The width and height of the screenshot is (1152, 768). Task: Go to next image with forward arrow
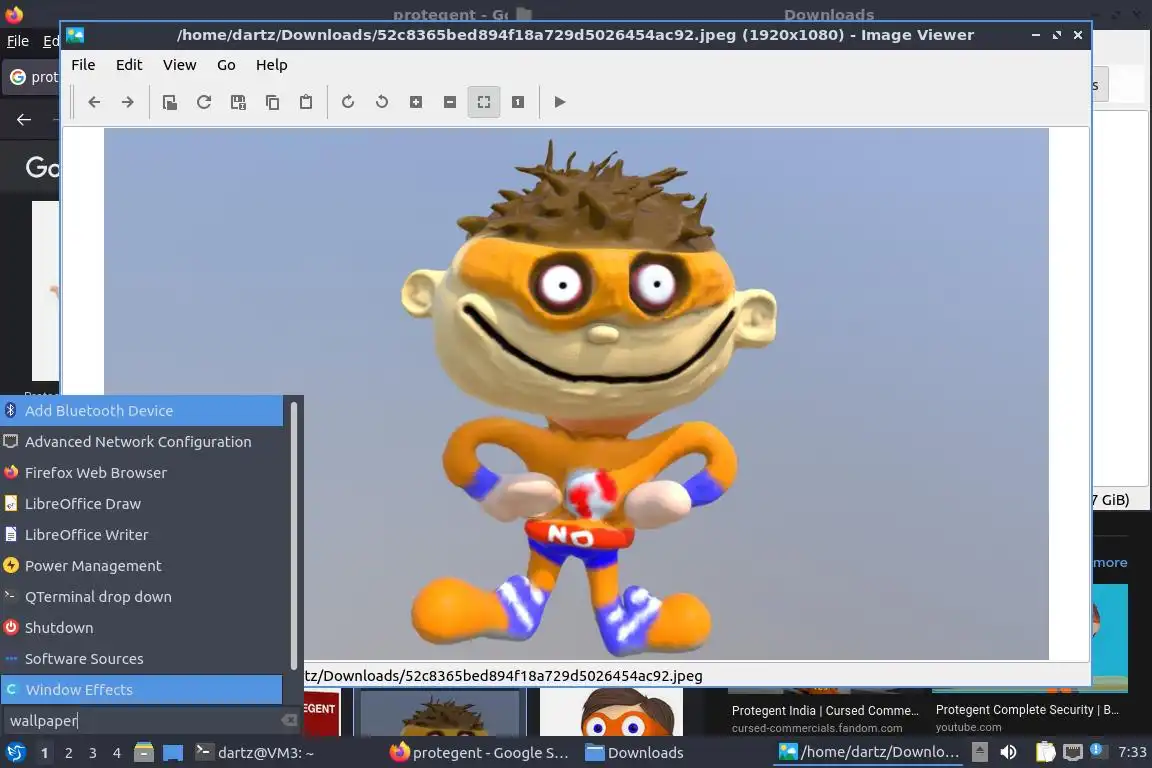click(x=128, y=102)
